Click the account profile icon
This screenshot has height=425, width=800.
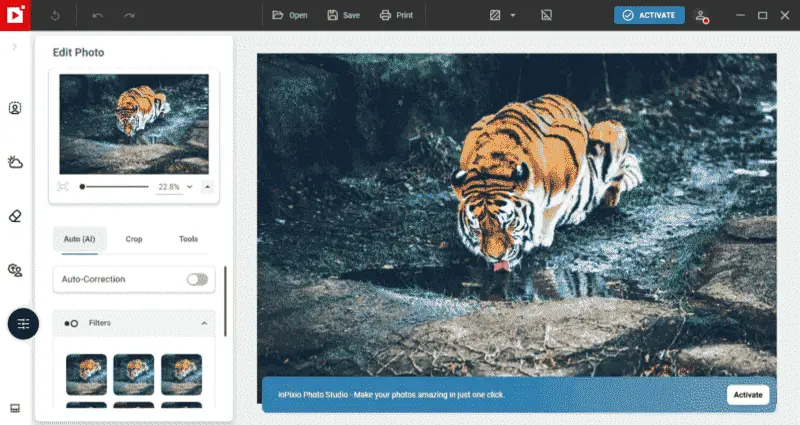pyautogui.click(x=702, y=16)
